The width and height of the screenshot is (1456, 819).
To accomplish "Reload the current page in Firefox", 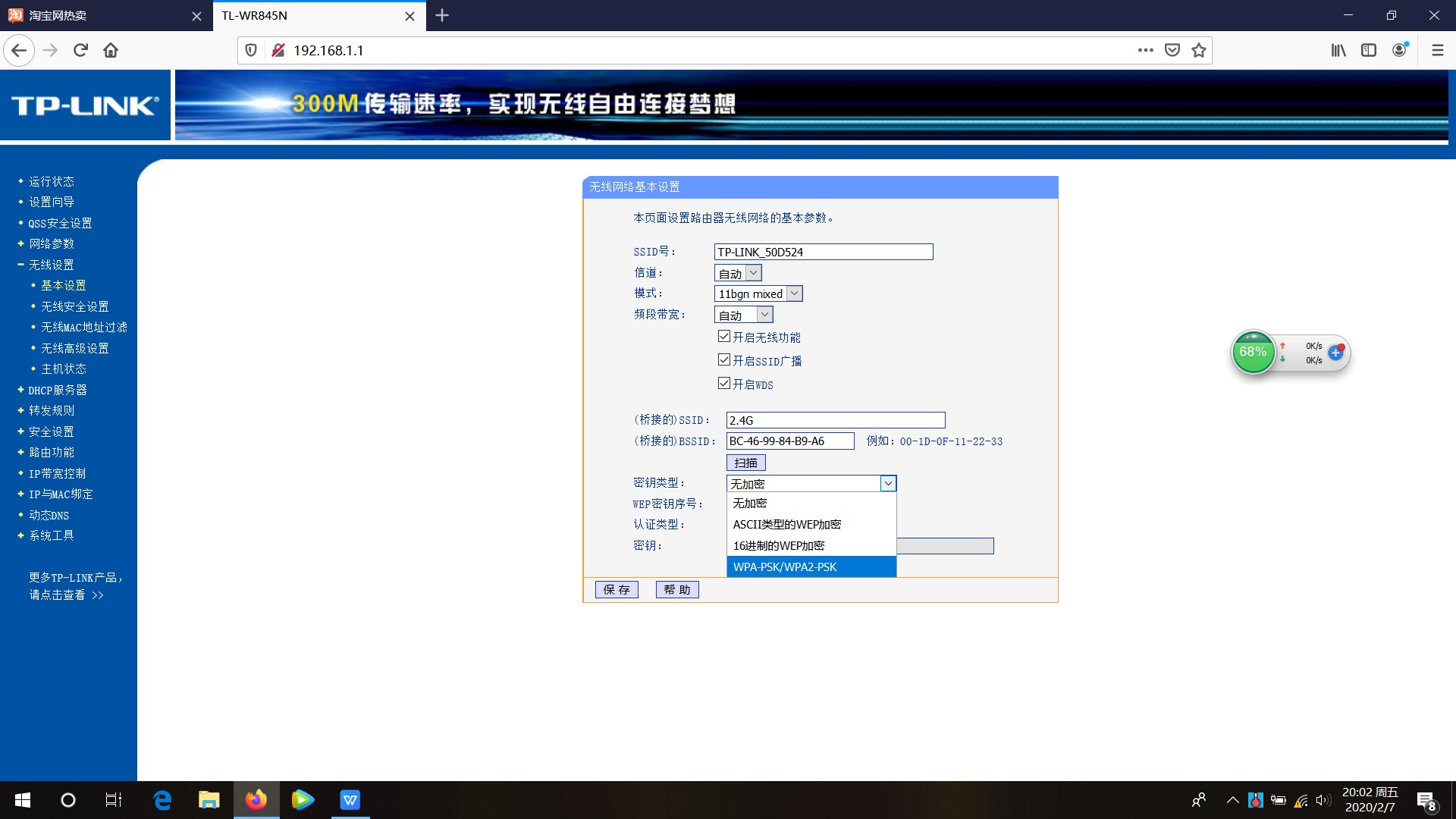I will click(80, 50).
